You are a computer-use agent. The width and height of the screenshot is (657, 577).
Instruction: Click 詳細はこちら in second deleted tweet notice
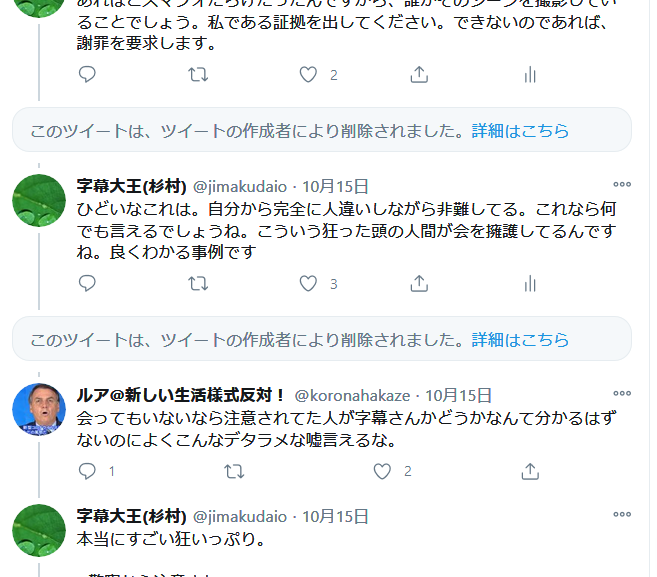coord(520,340)
